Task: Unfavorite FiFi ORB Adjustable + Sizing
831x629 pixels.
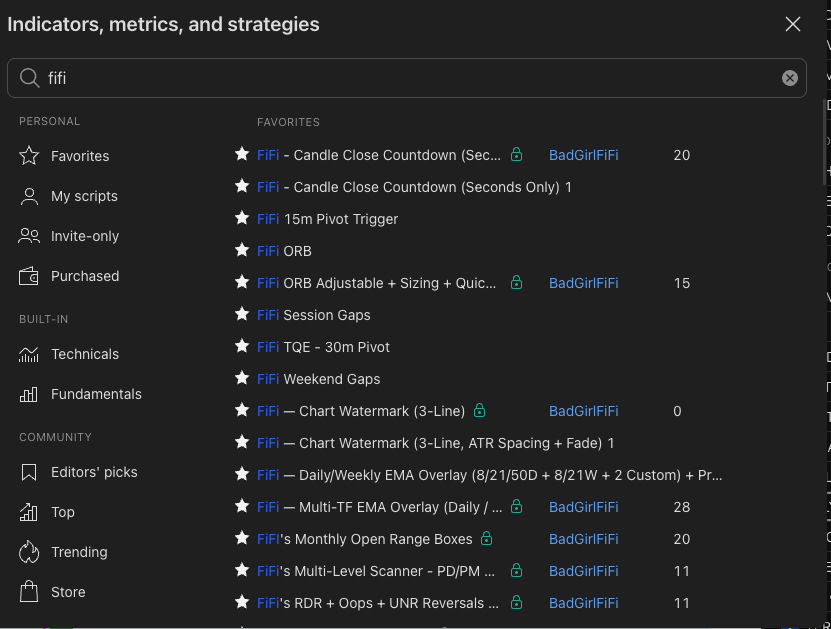Action: tap(242, 282)
